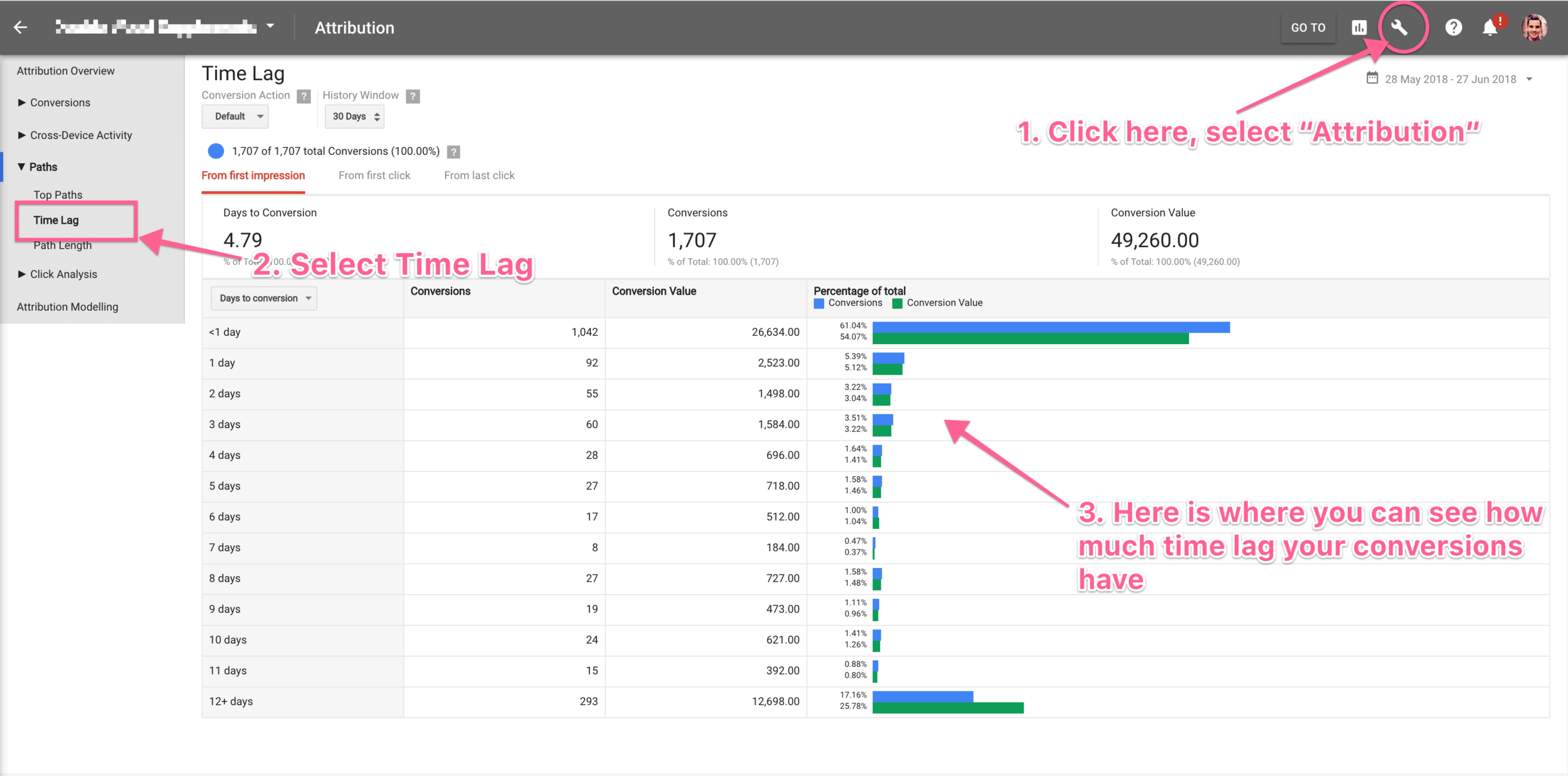Open the Days to conversion dropdown

click(264, 298)
